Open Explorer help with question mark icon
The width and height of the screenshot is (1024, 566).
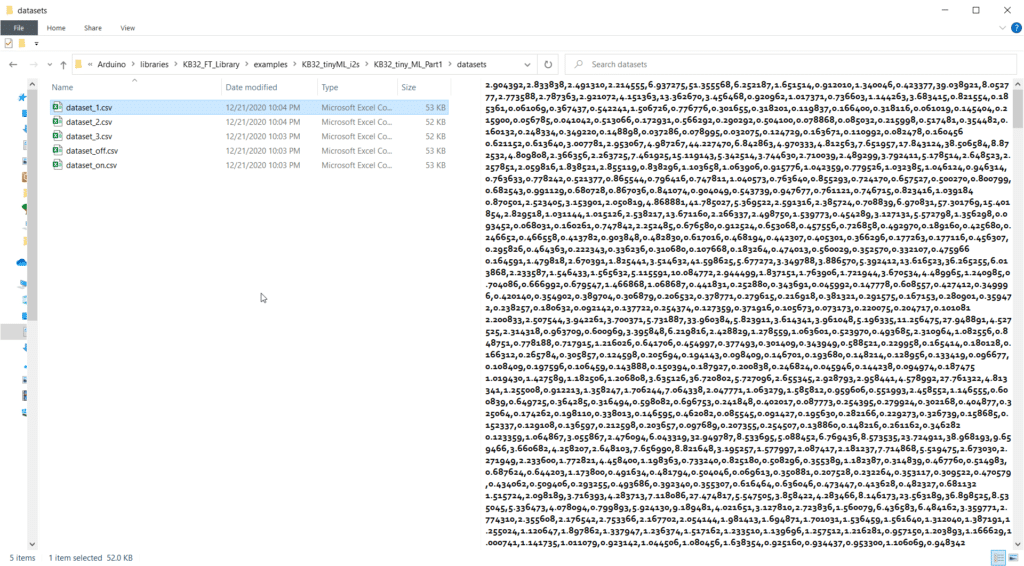click(x=1016, y=28)
